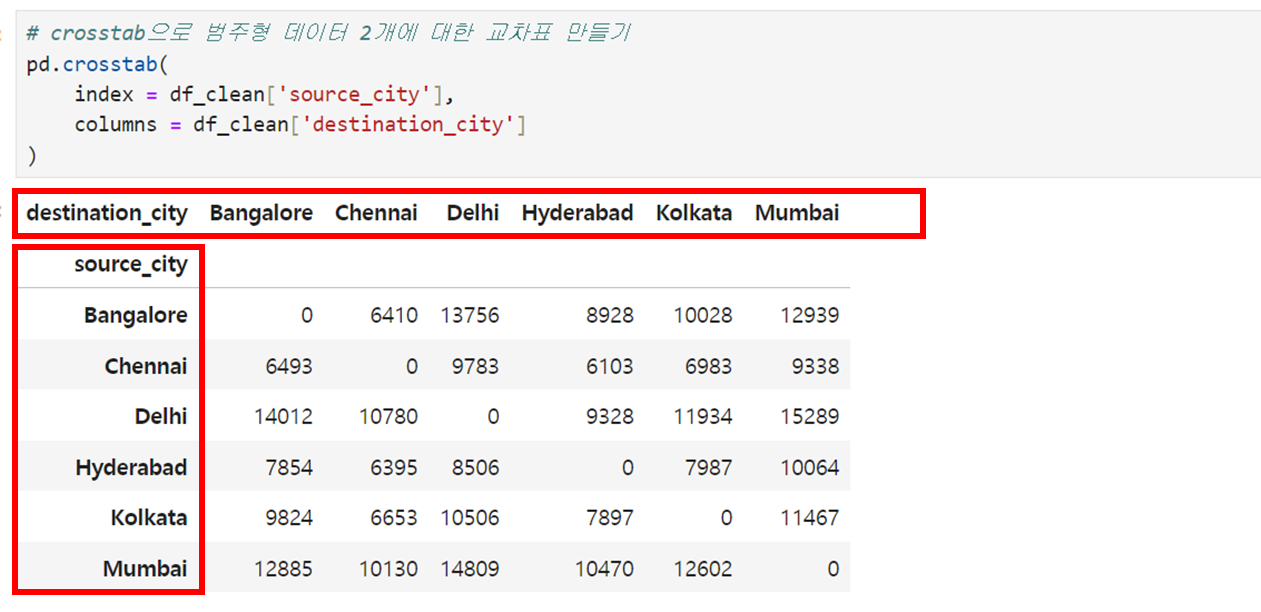Click the 0 value in the Delhi row
Viewport: 1261px width, 612px height.
tap(492, 416)
